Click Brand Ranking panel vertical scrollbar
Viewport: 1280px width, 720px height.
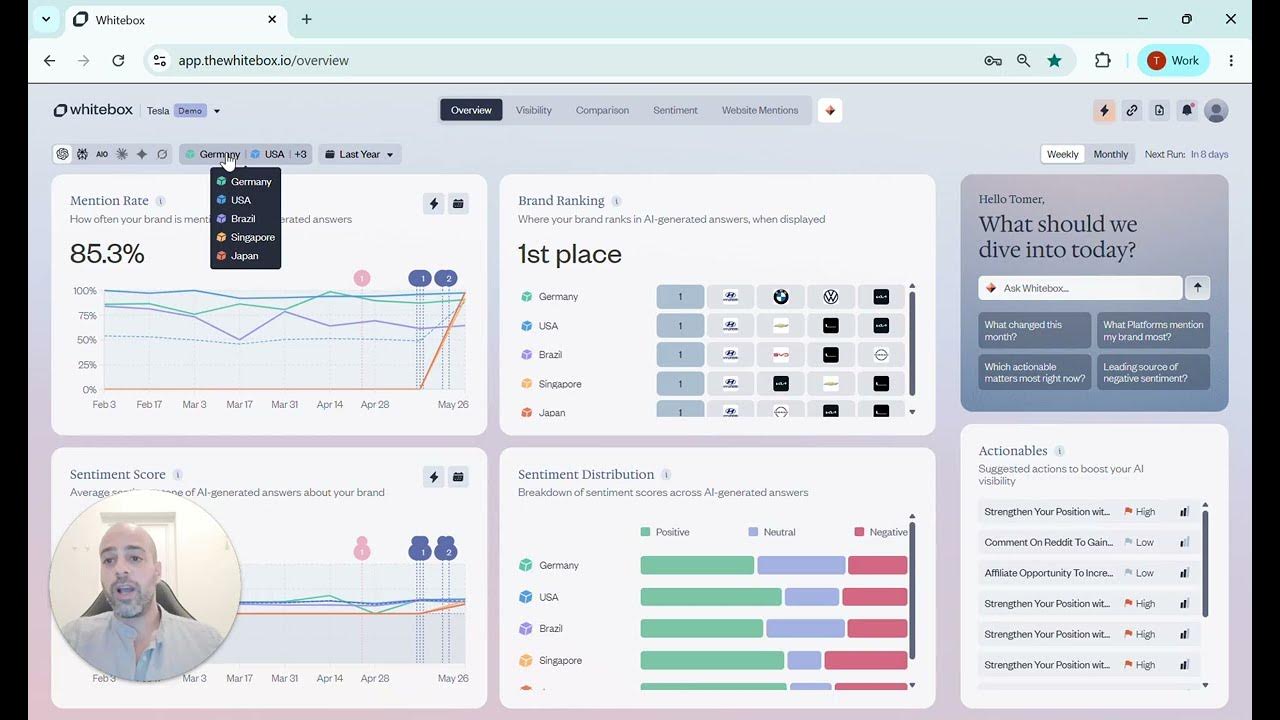[912, 342]
